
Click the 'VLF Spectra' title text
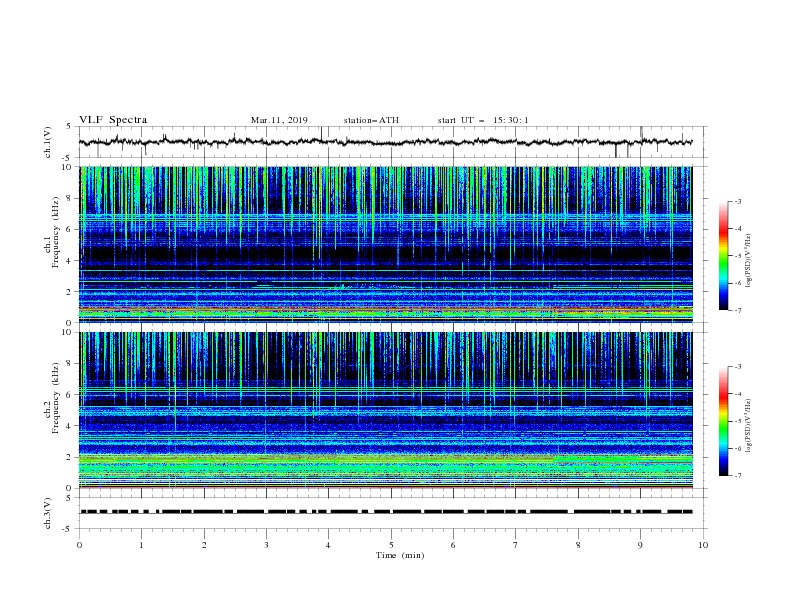coord(113,120)
